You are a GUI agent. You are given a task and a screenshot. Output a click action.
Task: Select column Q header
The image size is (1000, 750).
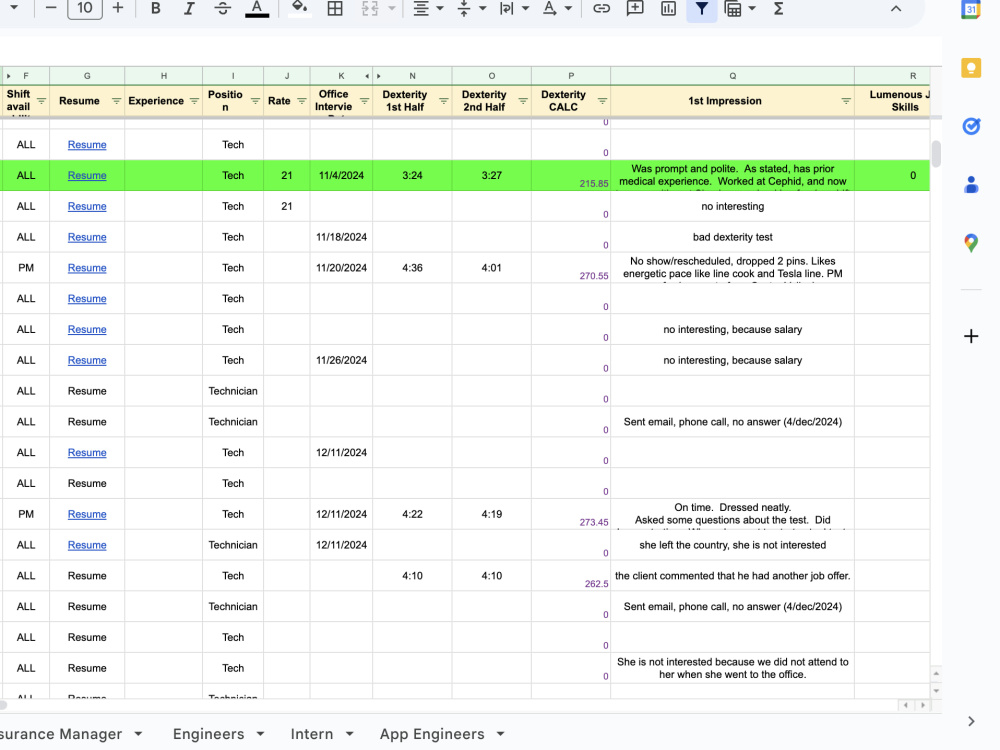(732, 76)
